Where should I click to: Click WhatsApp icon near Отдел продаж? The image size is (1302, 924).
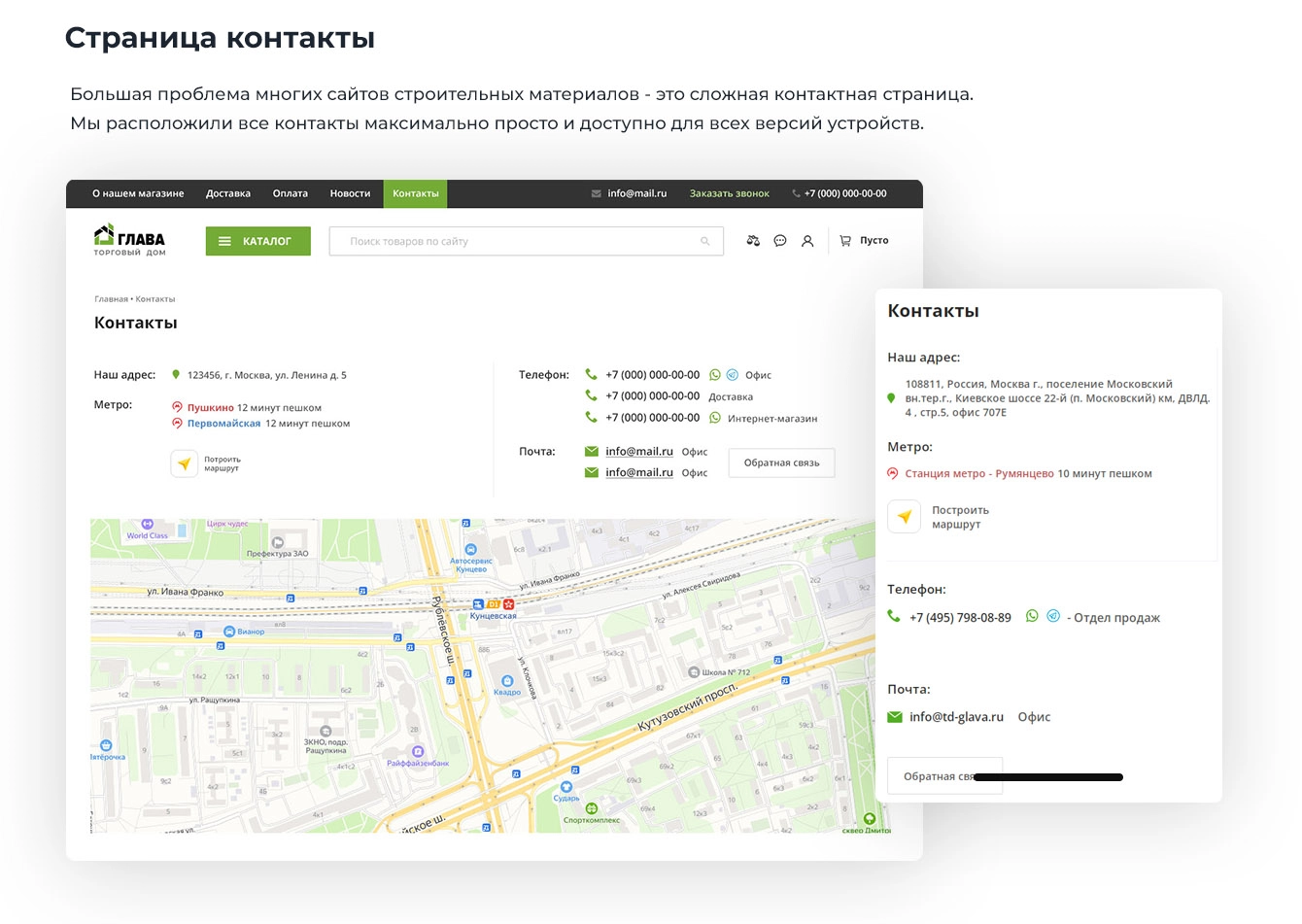[x=1032, y=616]
